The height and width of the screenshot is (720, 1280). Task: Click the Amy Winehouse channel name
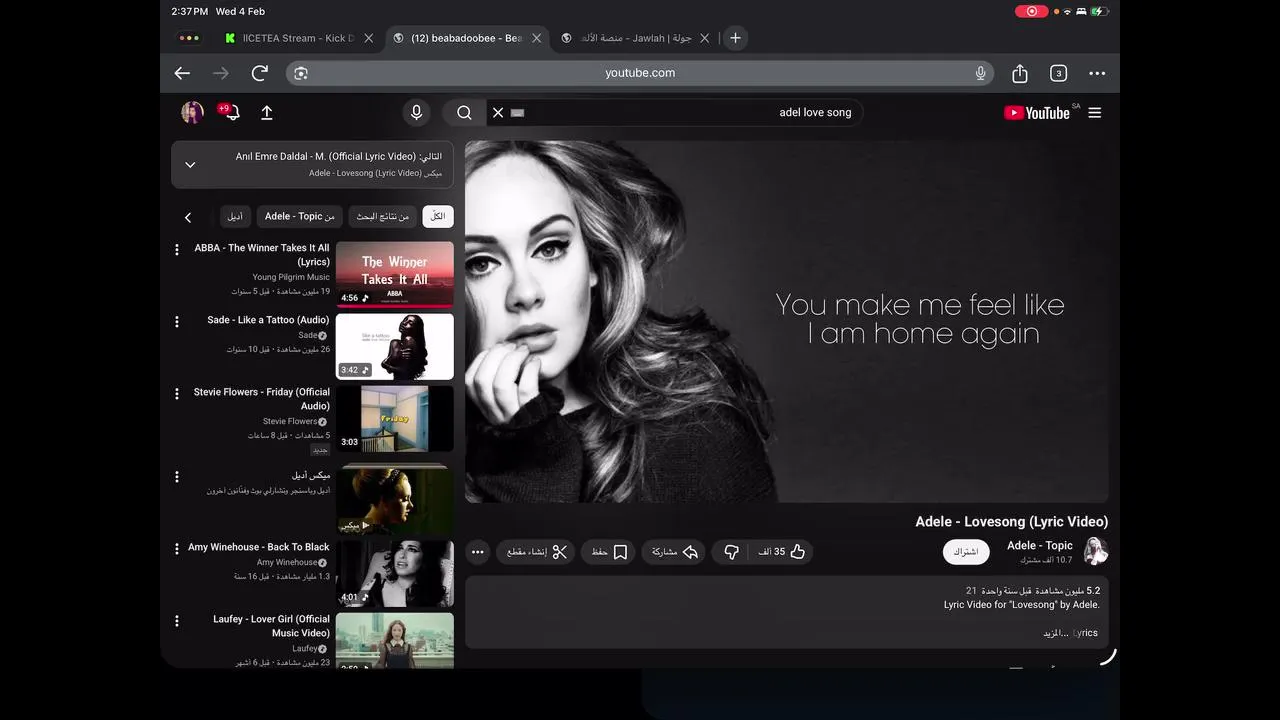point(287,562)
